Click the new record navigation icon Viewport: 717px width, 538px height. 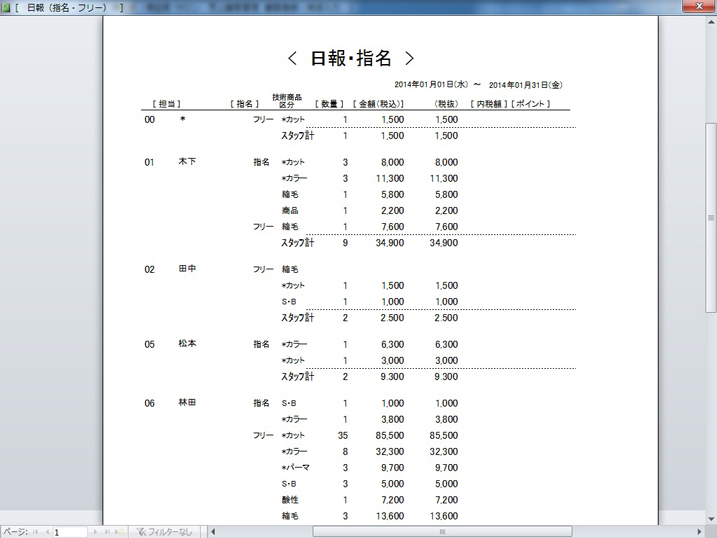(x=119, y=532)
